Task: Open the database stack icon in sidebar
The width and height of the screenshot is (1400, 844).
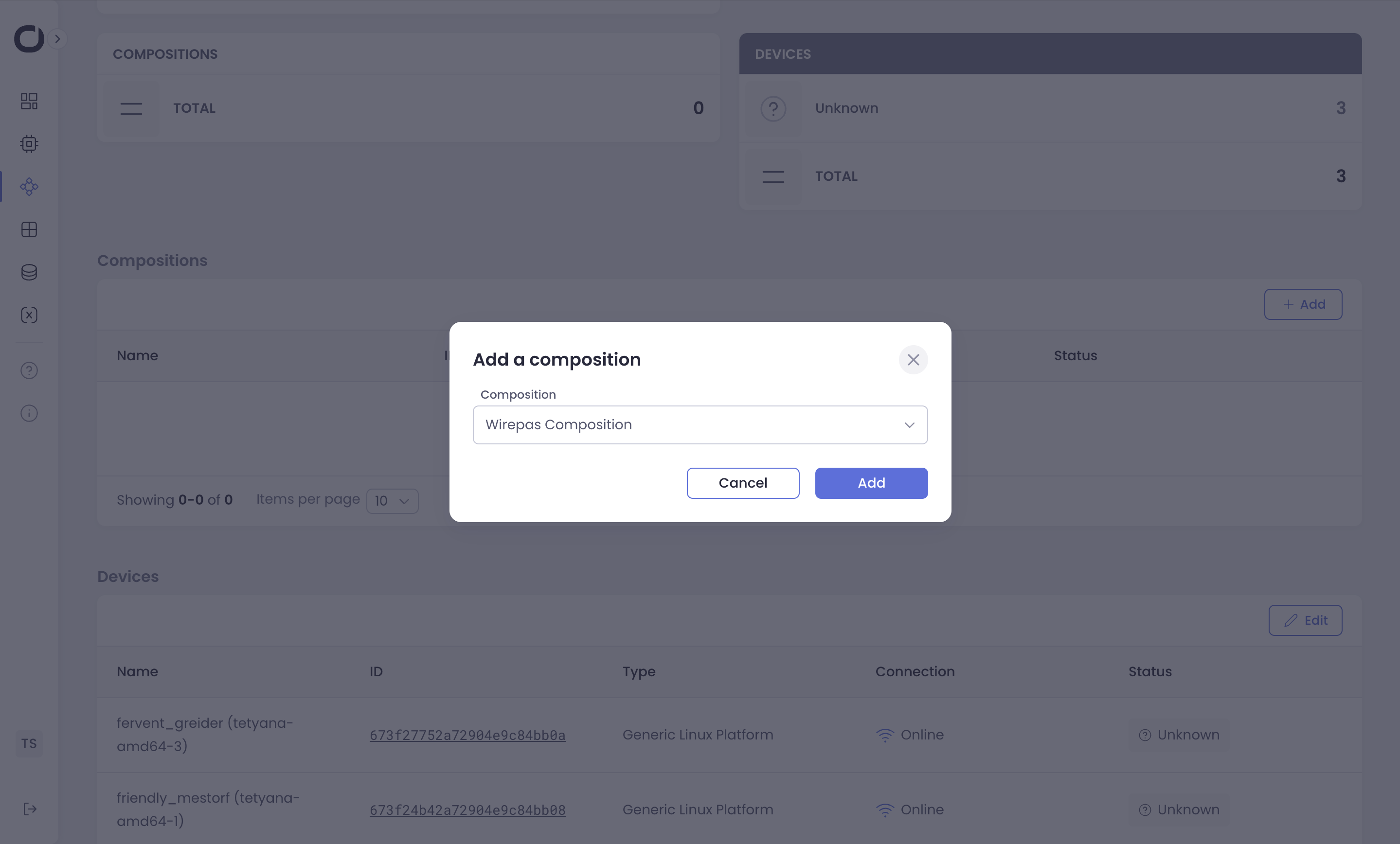Action: pos(29,273)
